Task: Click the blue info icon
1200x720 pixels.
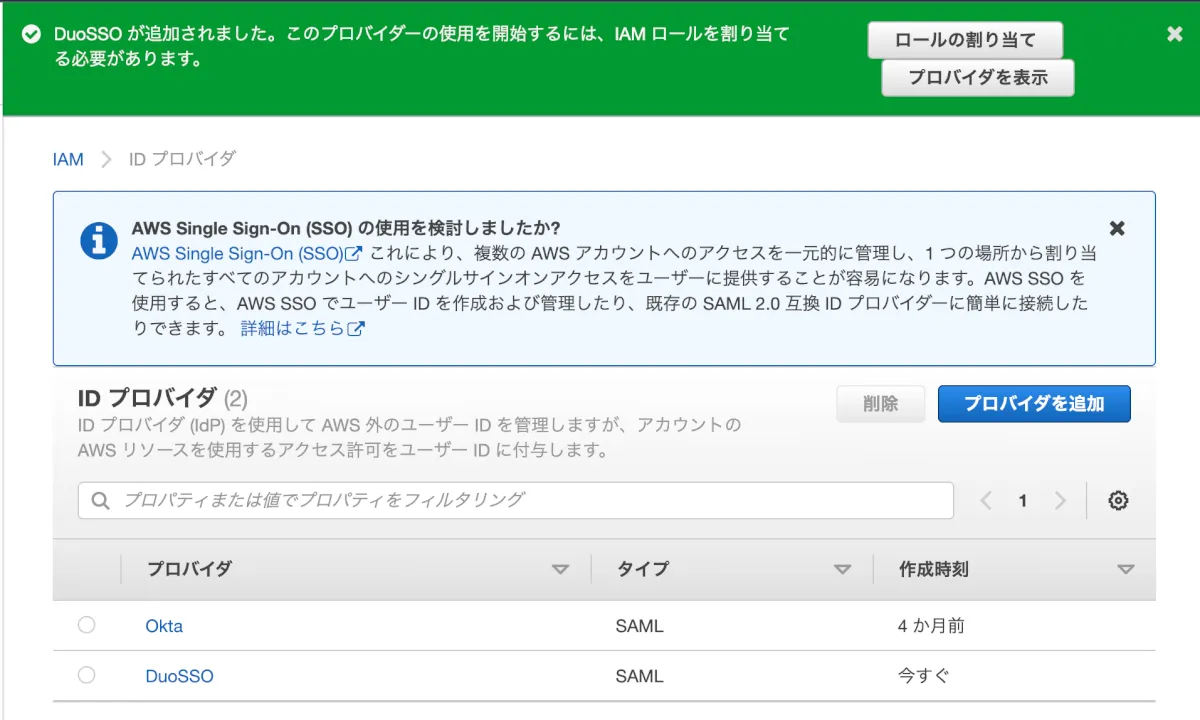Action: tap(99, 241)
